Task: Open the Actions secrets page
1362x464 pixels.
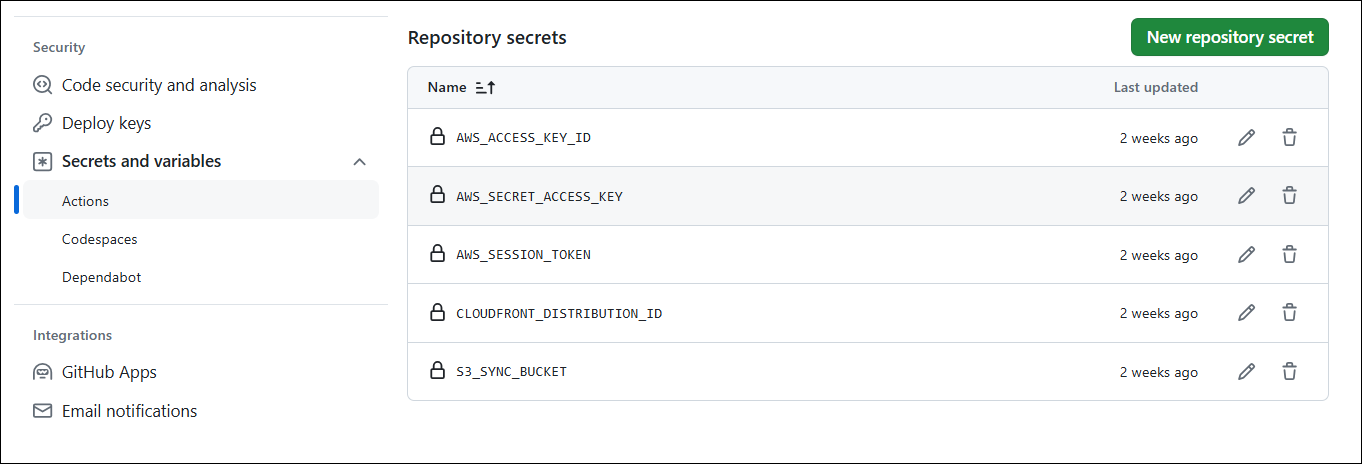Action: tap(86, 201)
